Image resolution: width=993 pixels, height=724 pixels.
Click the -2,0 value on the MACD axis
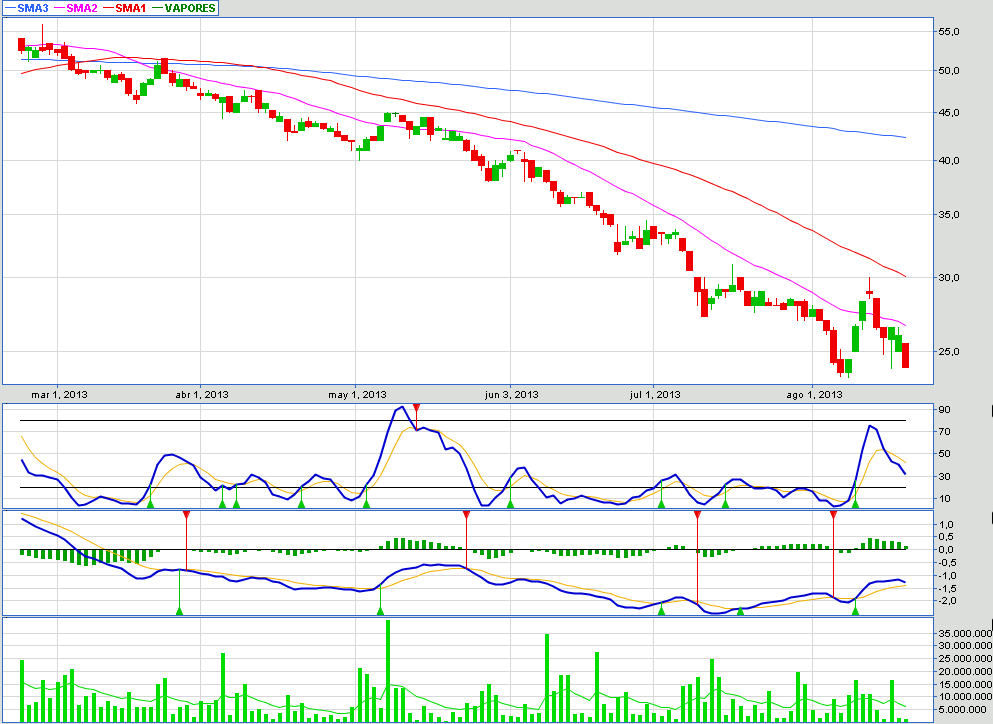click(947, 601)
